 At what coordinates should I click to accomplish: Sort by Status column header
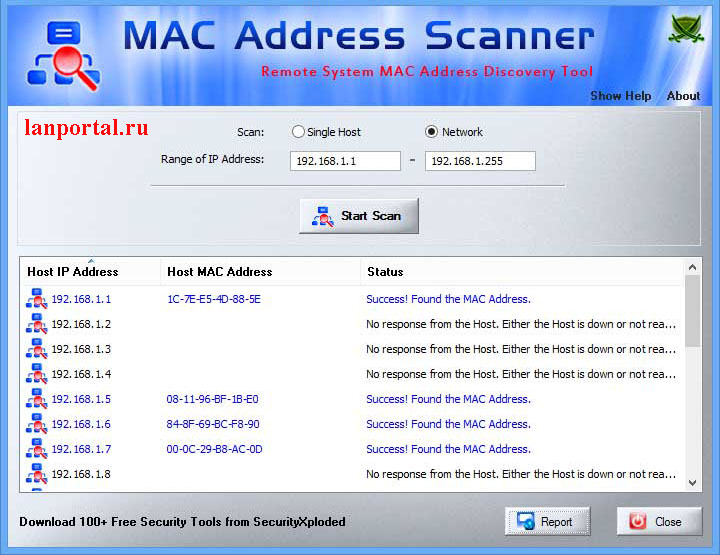523,272
